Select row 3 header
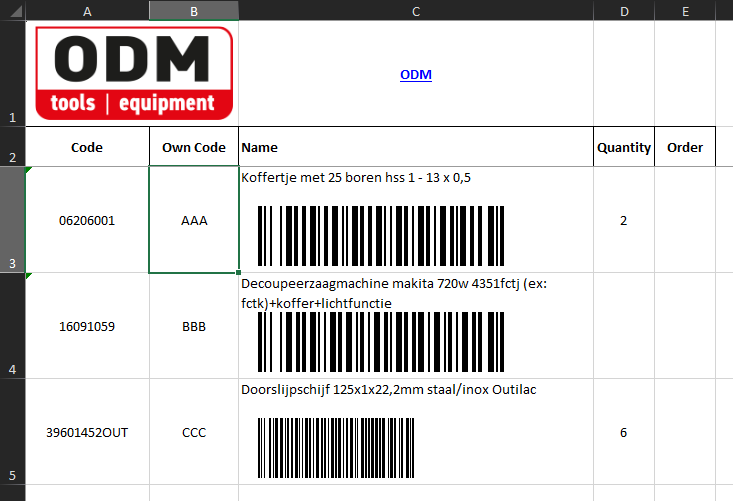Screen dimensions: 733x501 (x=13, y=220)
